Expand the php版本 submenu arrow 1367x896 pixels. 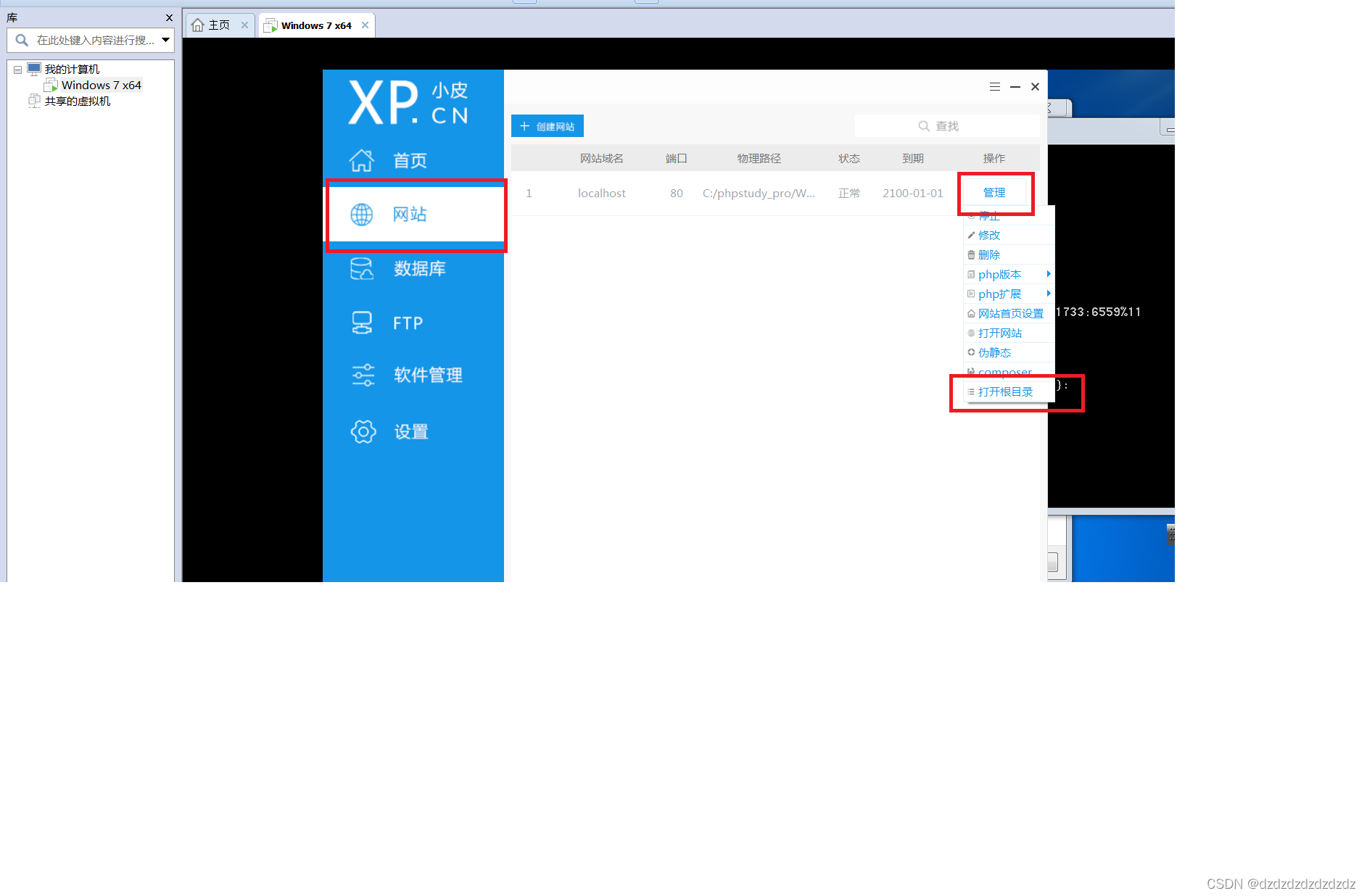pyautogui.click(x=1049, y=274)
